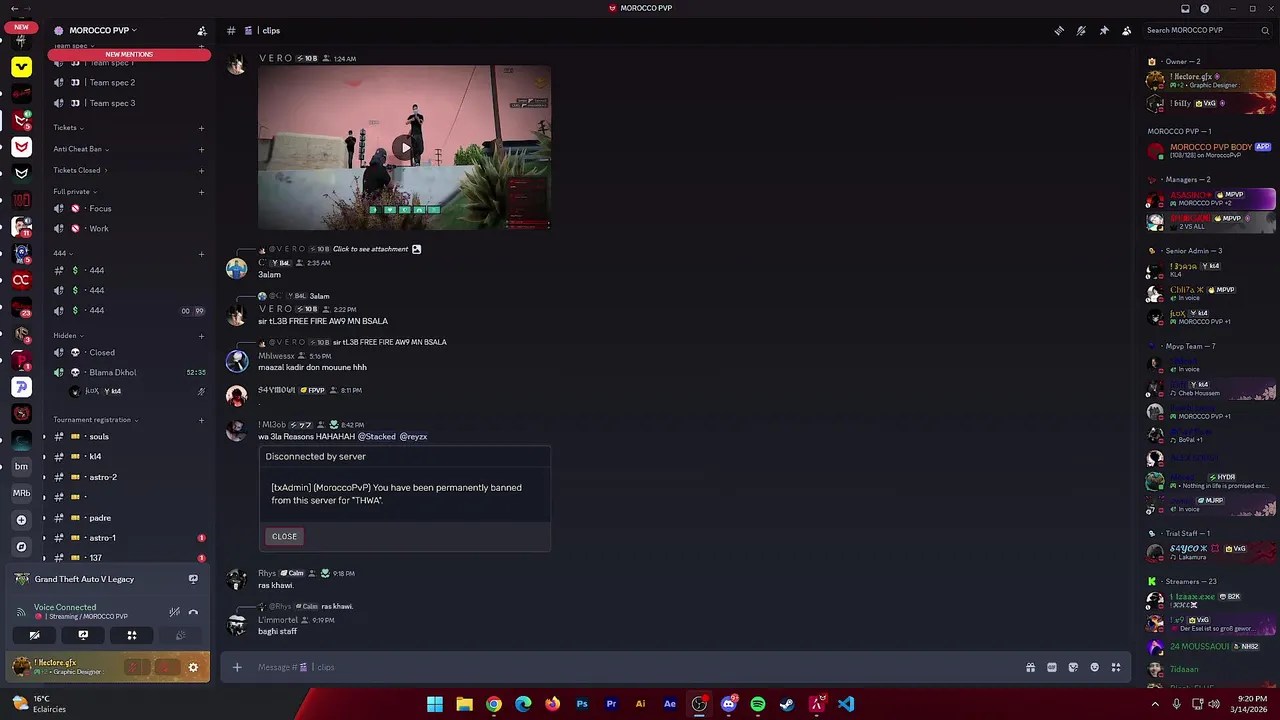1280x720 pixels.
Task: Toggle channel notification settings bell icon
Action: 1081,30
